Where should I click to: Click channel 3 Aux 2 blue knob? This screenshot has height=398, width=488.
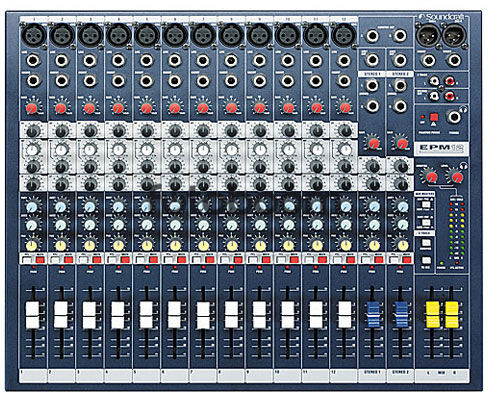[89, 226]
